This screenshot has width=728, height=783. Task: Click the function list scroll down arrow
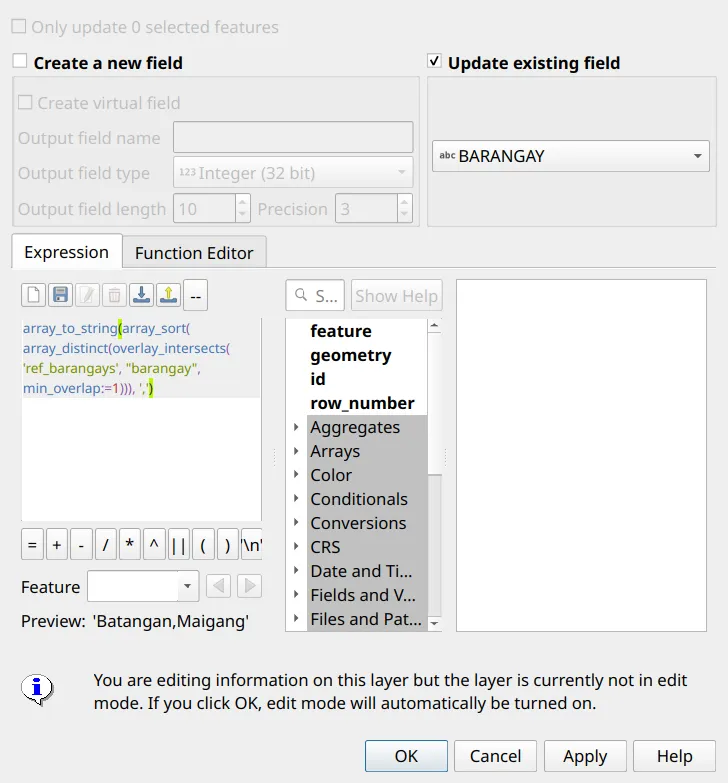point(434,623)
